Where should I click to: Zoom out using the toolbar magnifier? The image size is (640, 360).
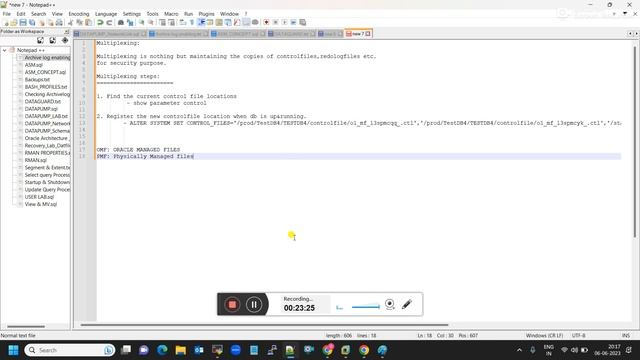pos(151,22)
